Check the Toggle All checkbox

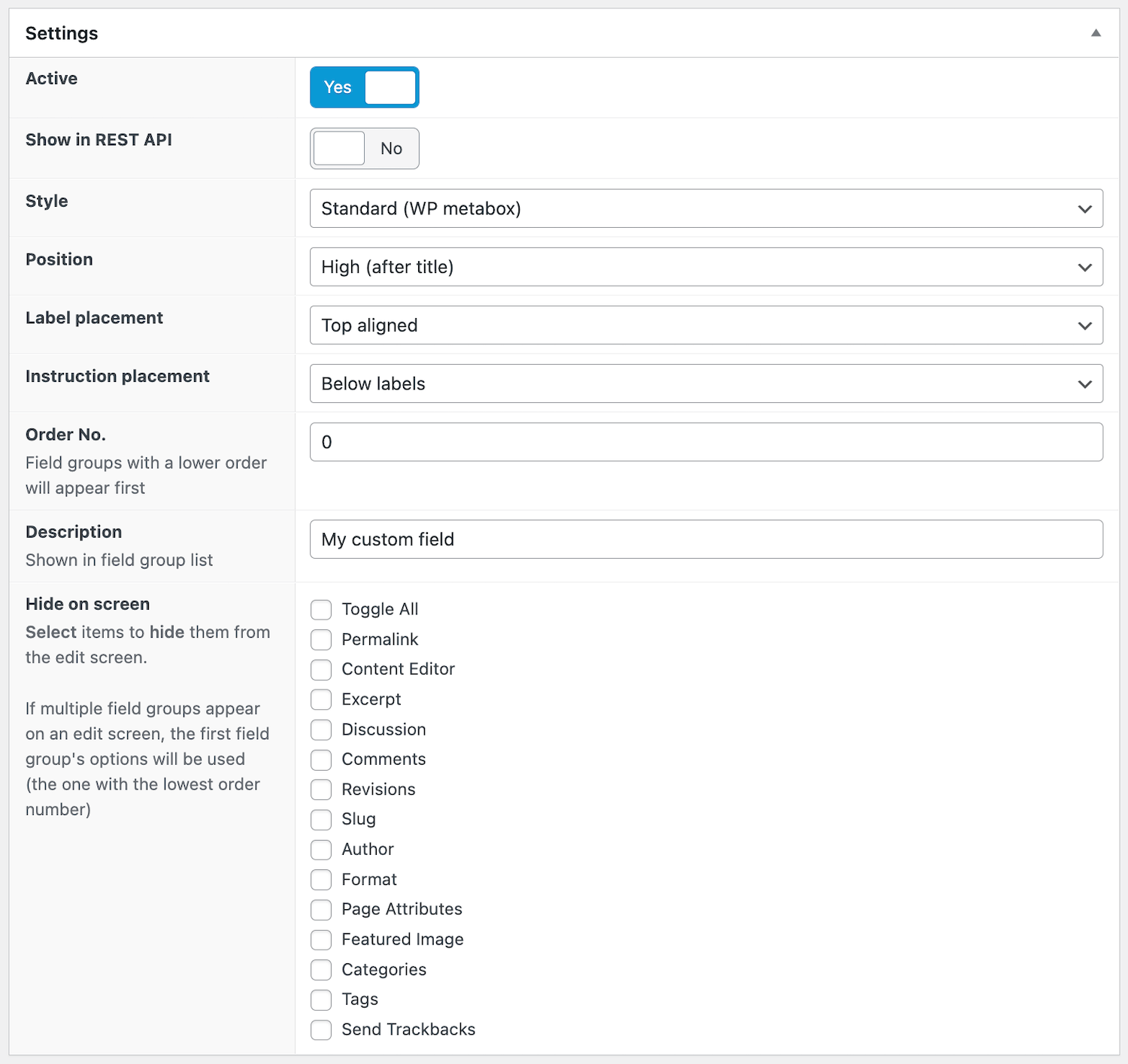coord(321,610)
